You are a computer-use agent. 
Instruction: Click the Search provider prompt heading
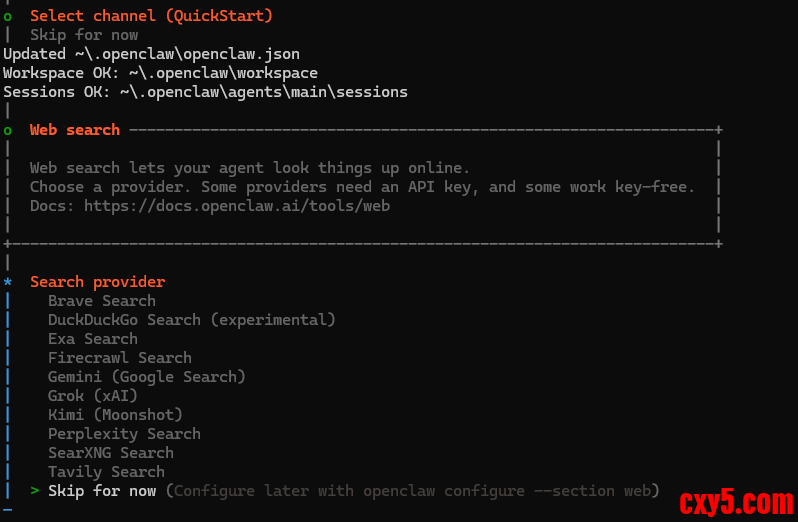97,282
